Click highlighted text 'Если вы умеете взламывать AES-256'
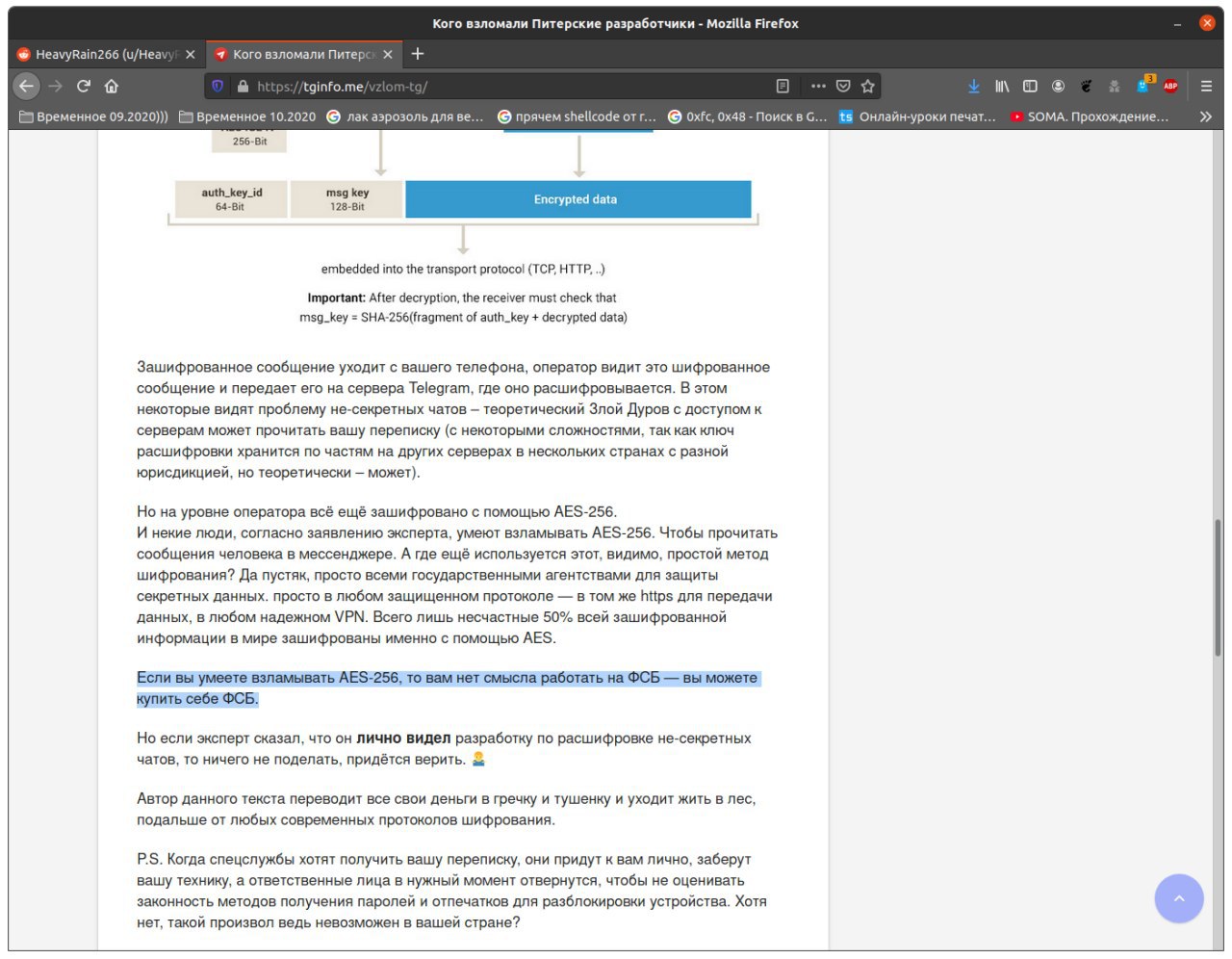The height and width of the screenshot is (959, 1232). (x=268, y=678)
